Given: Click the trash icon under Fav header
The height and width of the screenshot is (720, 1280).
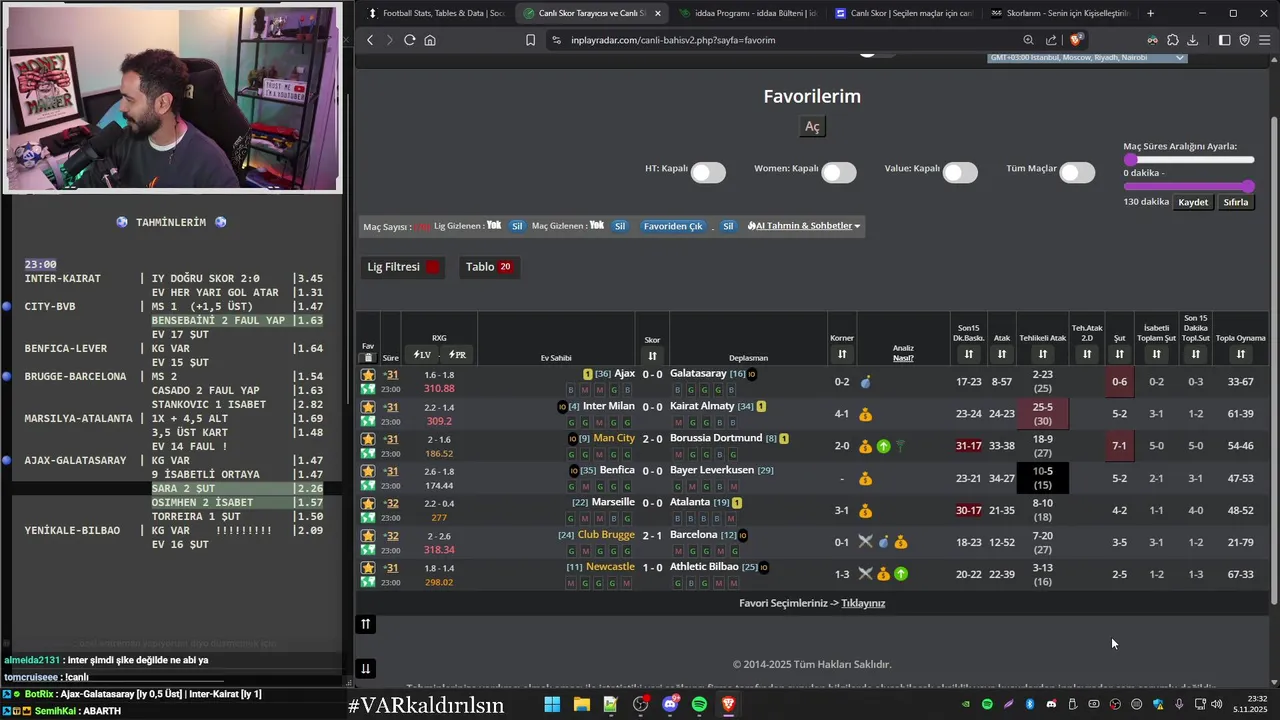Looking at the screenshot, I should click(368, 357).
